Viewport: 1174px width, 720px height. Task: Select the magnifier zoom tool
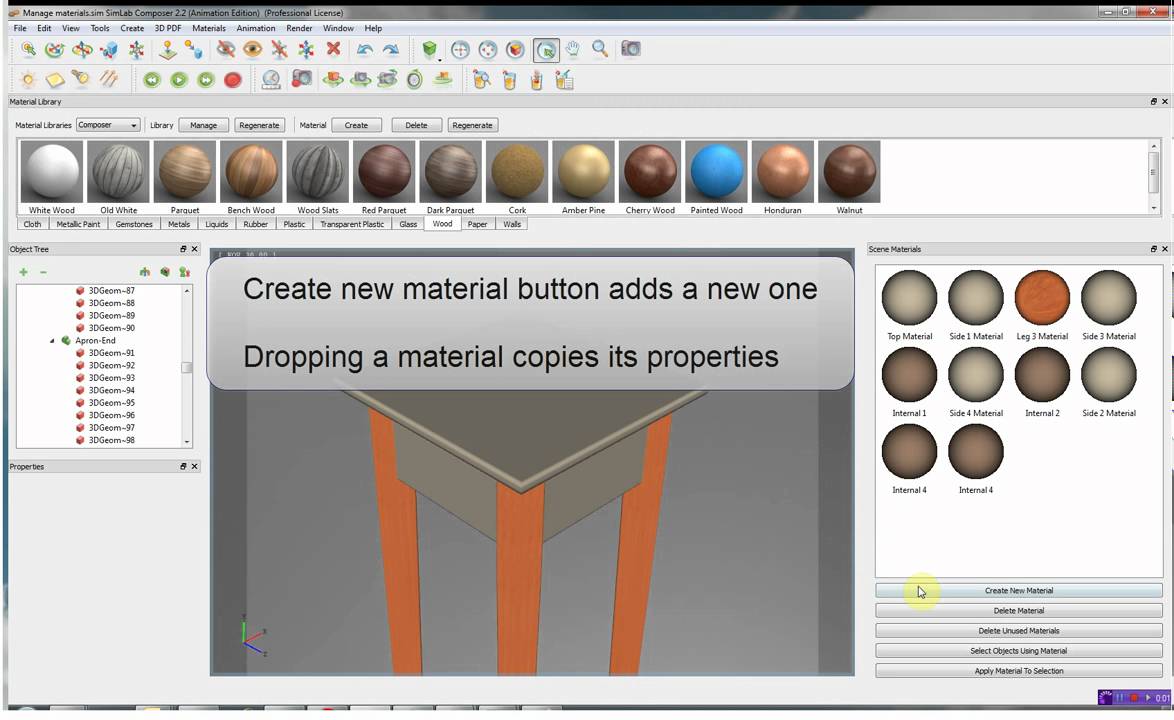600,49
